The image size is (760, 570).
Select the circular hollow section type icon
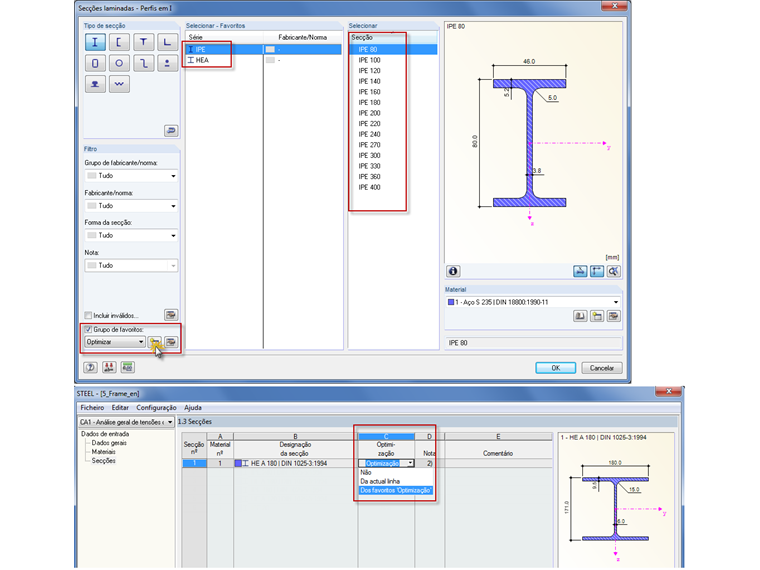pyautogui.click(x=119, y=63)
